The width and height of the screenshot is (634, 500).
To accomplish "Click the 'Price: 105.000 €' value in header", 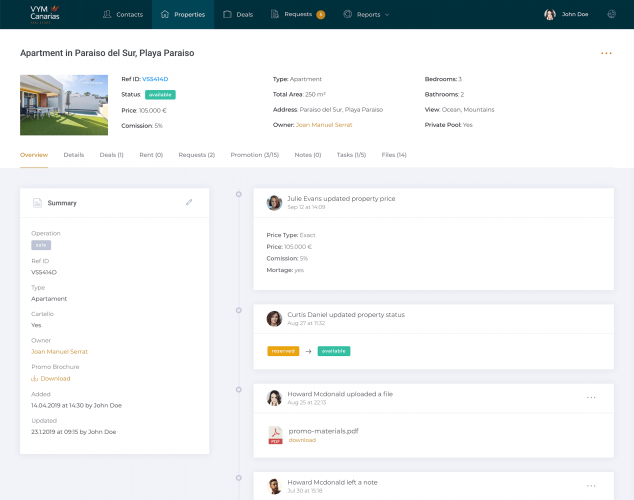I will [144, 110].
